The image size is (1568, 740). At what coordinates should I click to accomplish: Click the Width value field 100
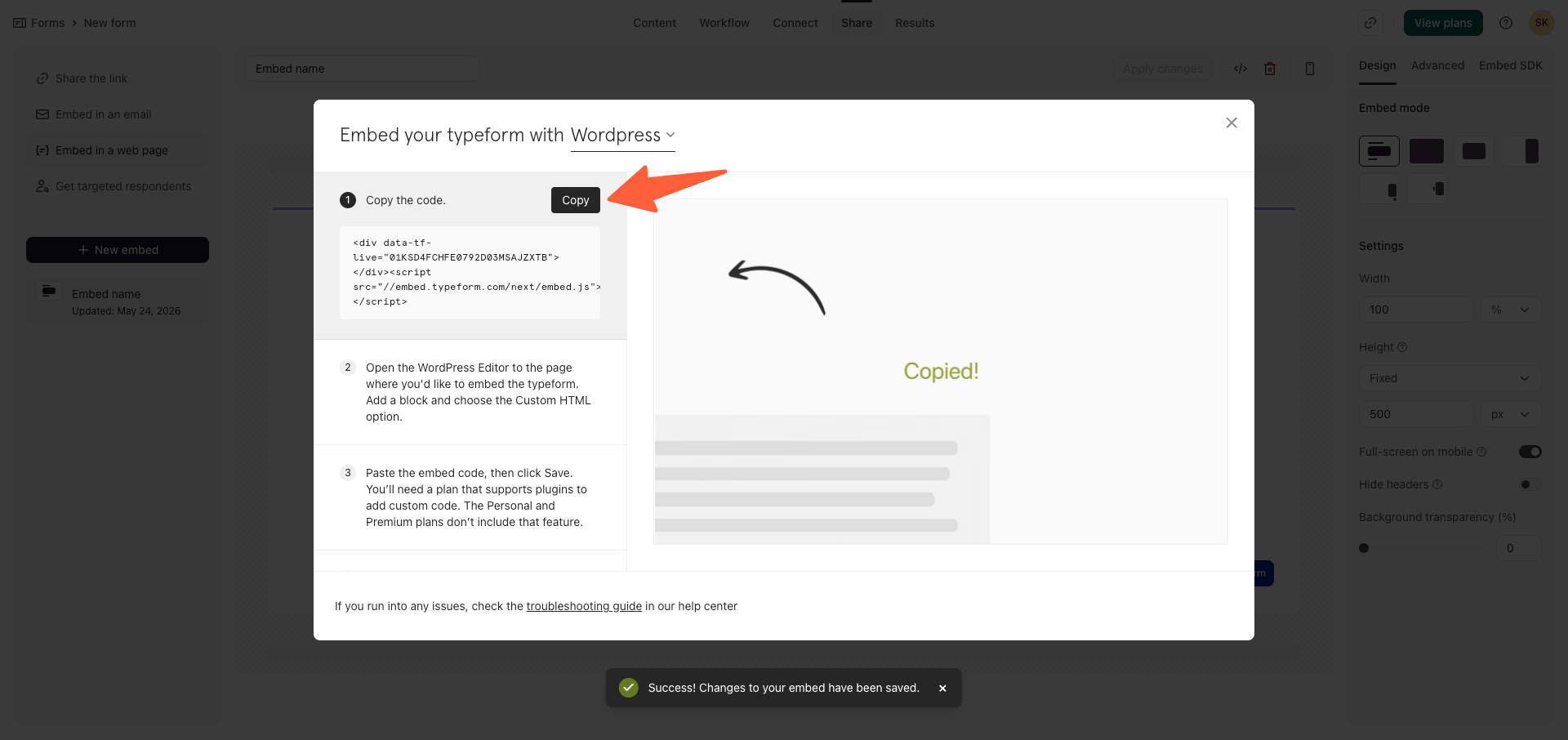point(1416,310)
